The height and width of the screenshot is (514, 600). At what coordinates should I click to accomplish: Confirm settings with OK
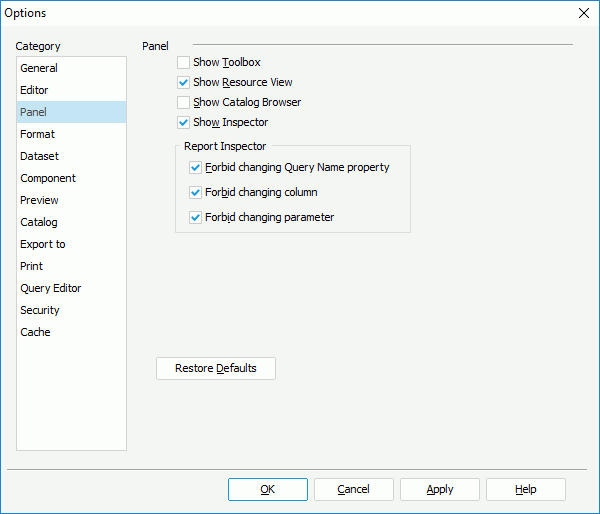tap(268, 489)
